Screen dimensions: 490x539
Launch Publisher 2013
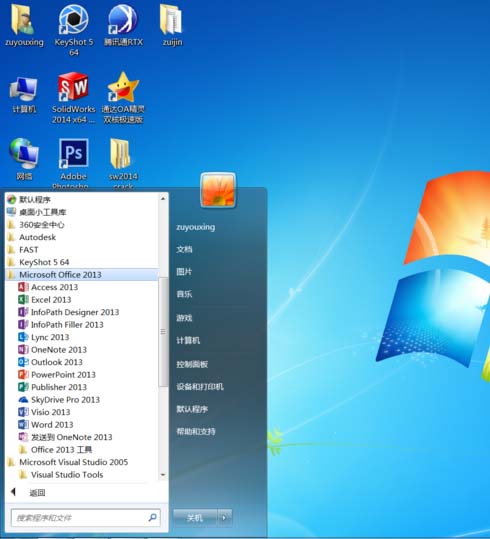tap(52, 387)
